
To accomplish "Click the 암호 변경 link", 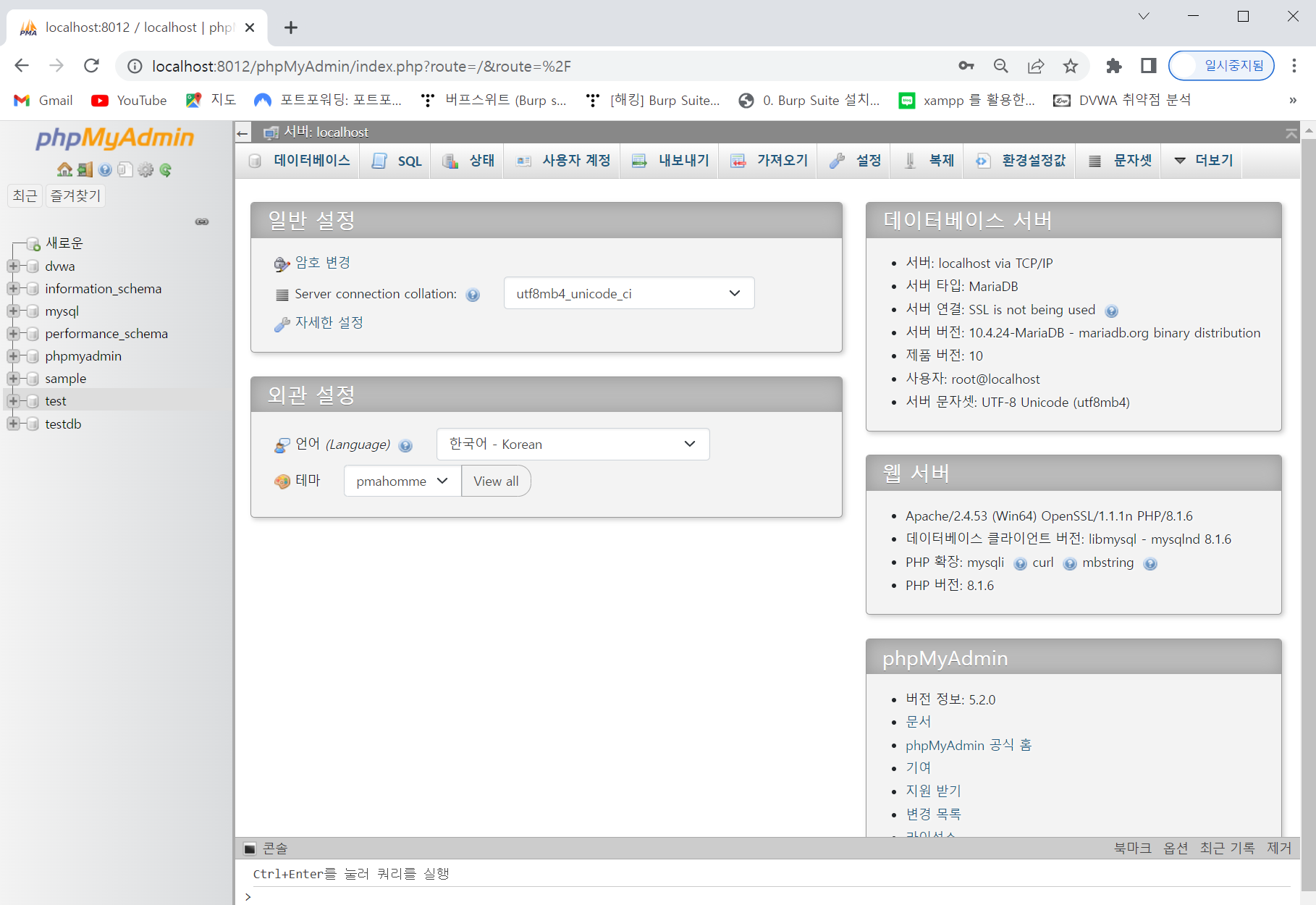I will 323,263.
